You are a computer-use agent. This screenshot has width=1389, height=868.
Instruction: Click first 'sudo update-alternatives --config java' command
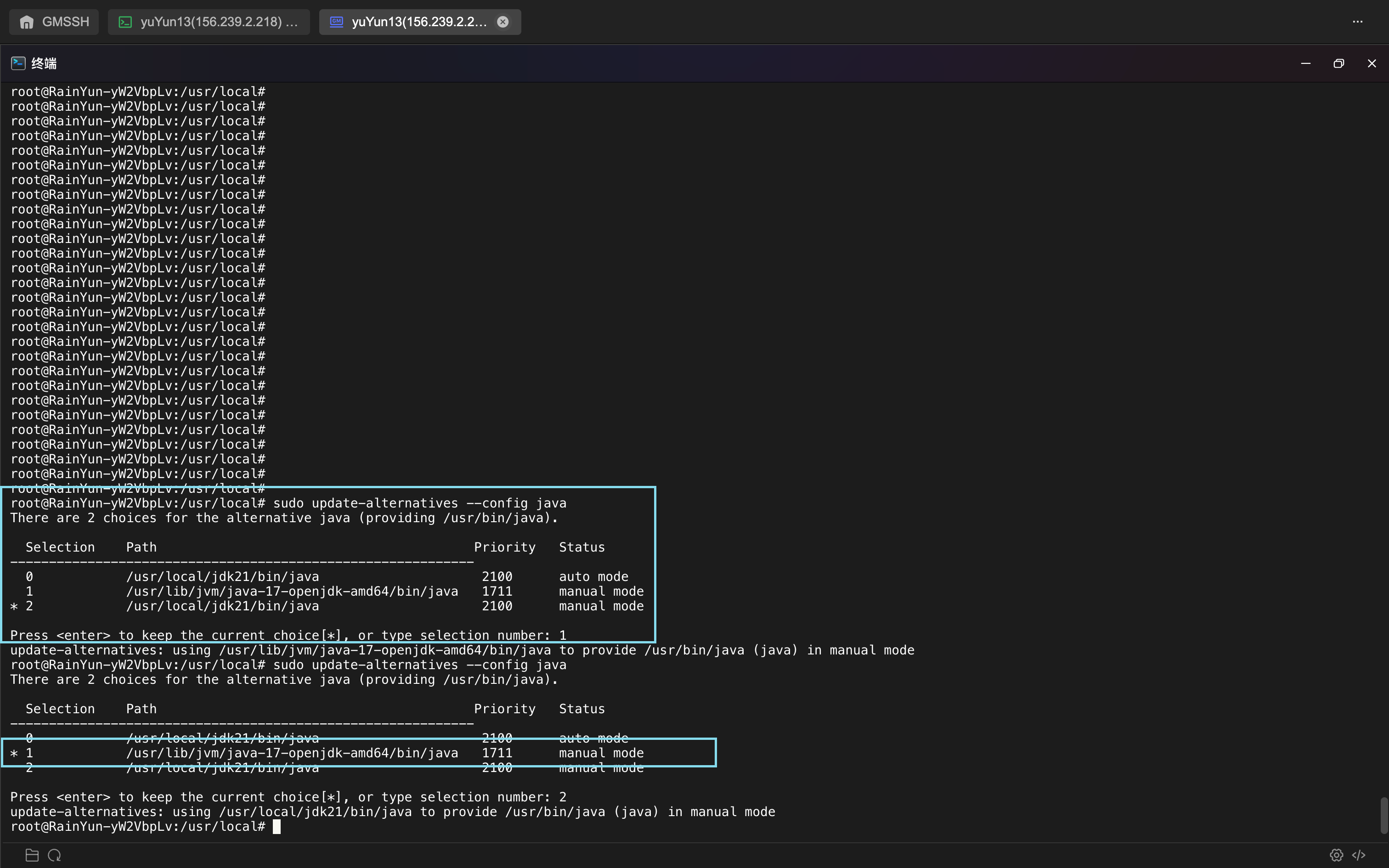(x=419, y=503)
